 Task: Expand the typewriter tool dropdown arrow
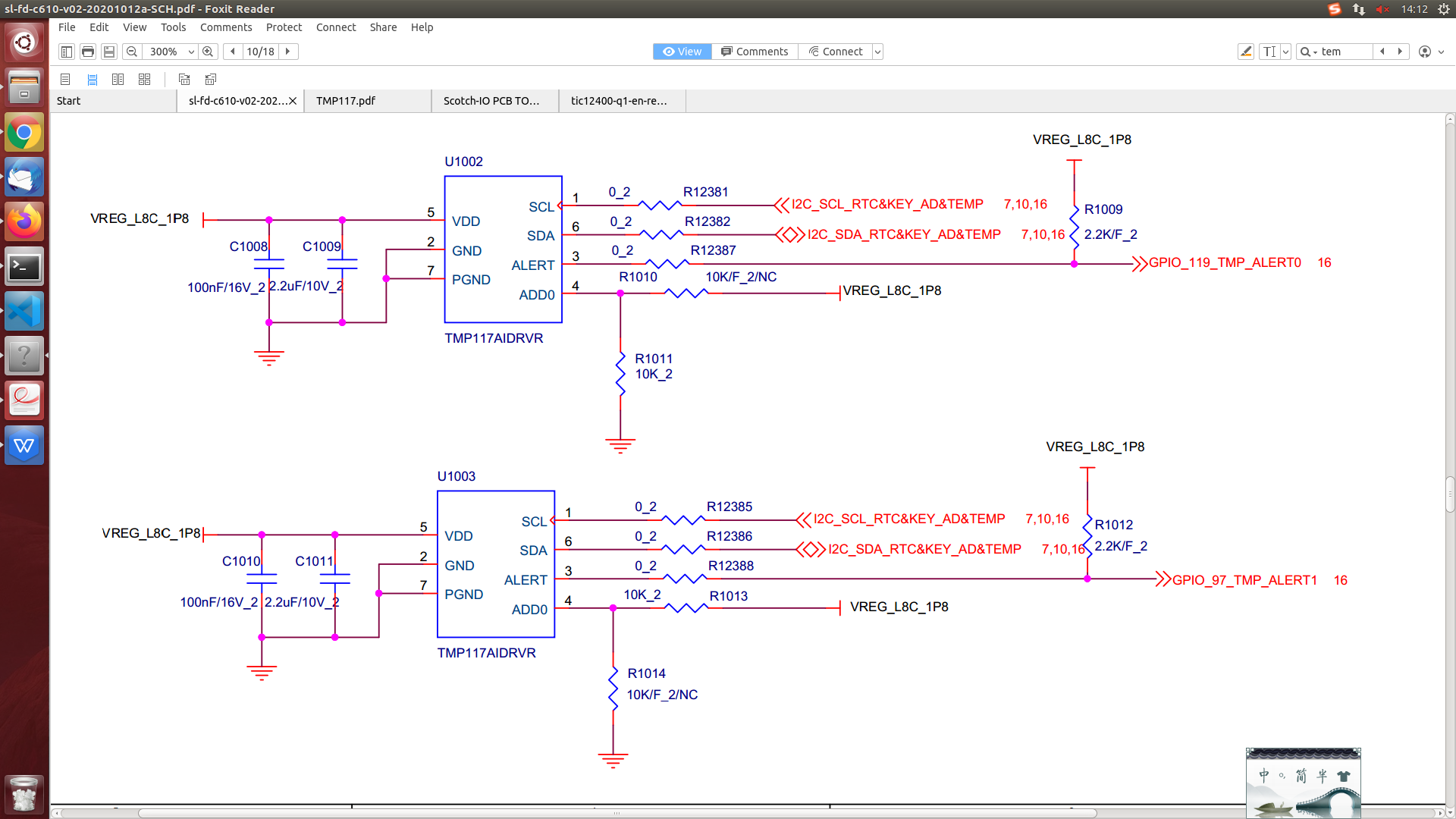click(x=1285, y=52)
